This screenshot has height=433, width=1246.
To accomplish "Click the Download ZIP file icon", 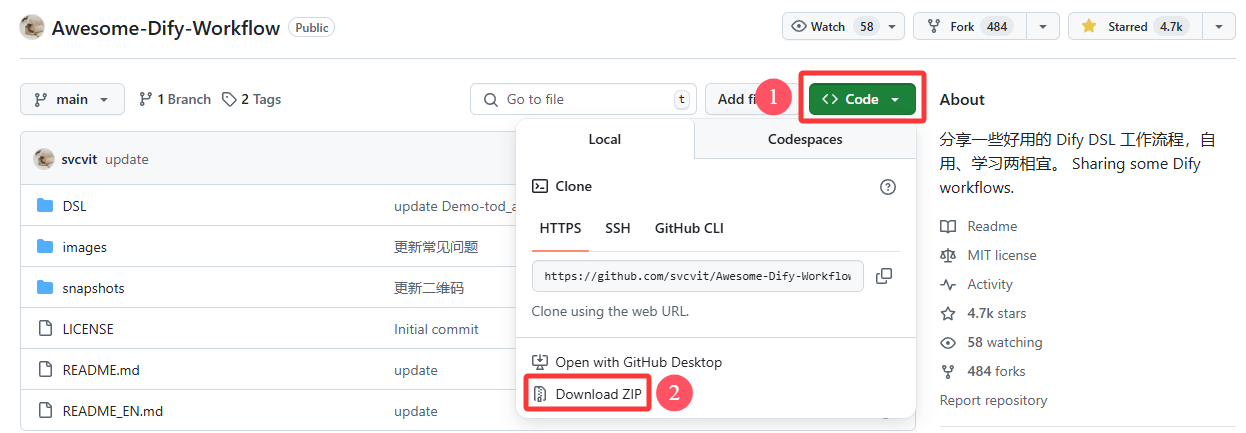I will (540, 394).
